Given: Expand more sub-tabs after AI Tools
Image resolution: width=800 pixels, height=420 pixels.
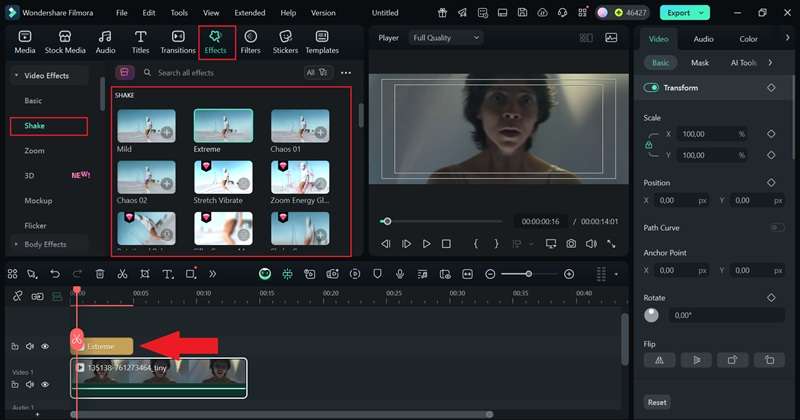Looking at the screenshot, I should (770, 63).
